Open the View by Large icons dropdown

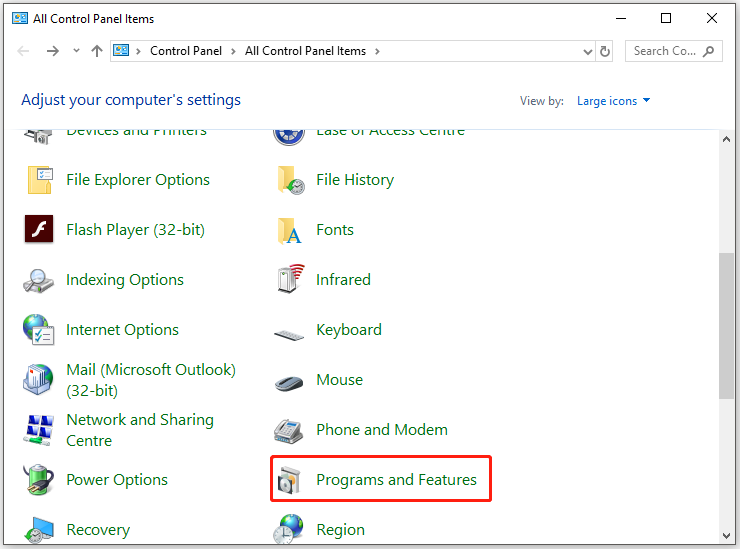(x=614, y=101)
